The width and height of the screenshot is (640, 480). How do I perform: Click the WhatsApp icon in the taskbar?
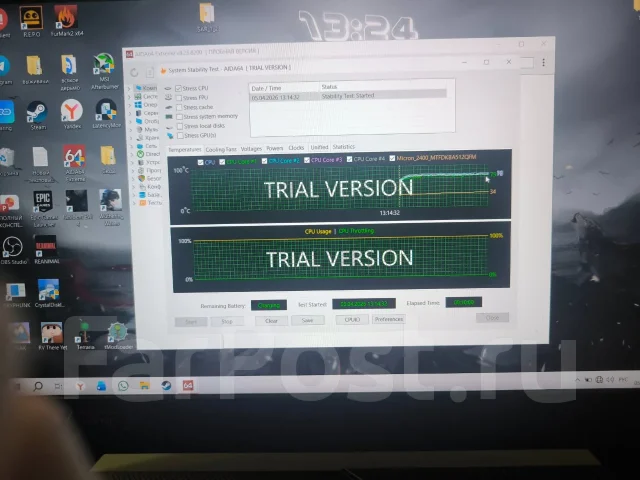coord(123,385)
